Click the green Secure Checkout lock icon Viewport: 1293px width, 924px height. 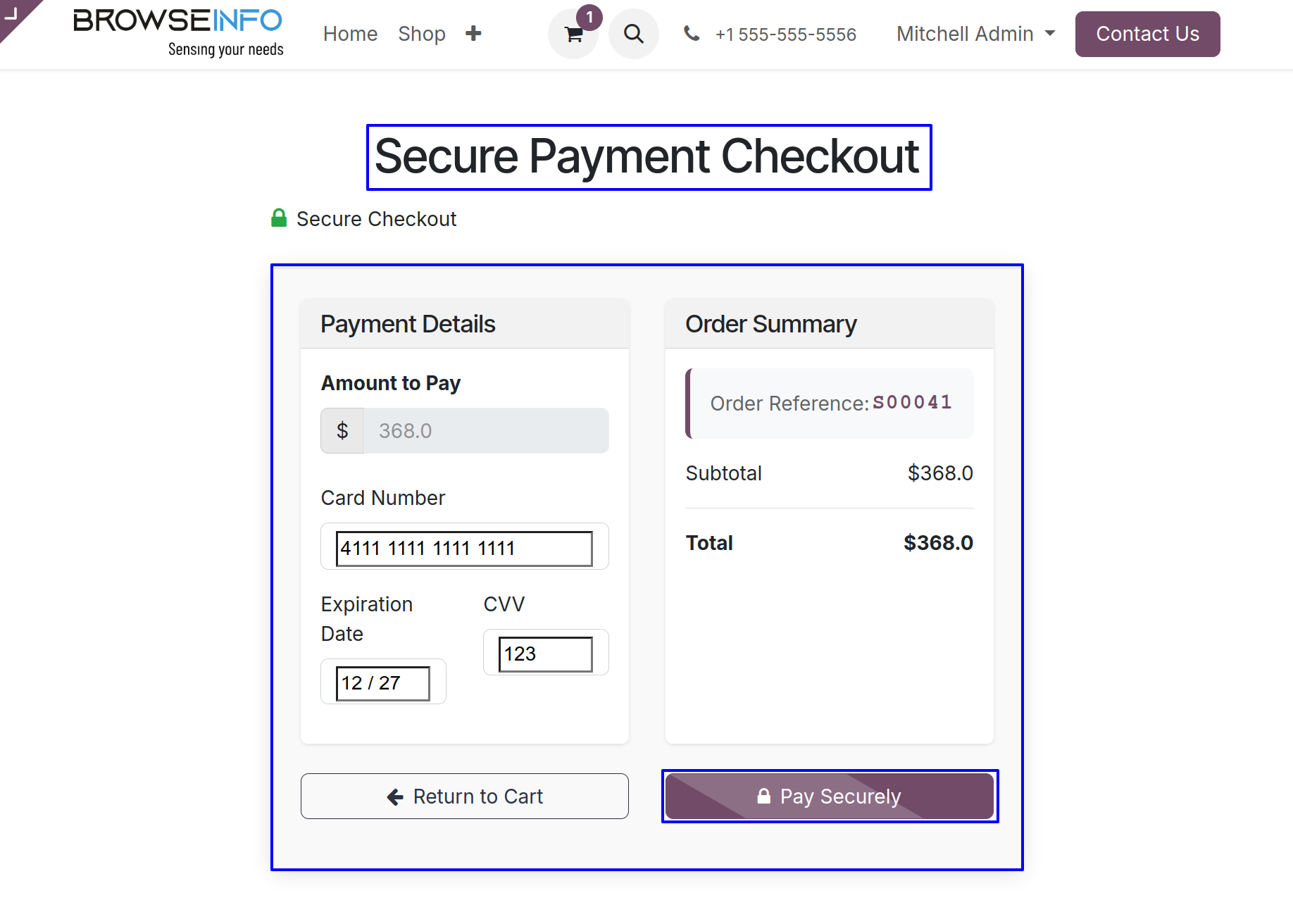(x=279, y=218)
